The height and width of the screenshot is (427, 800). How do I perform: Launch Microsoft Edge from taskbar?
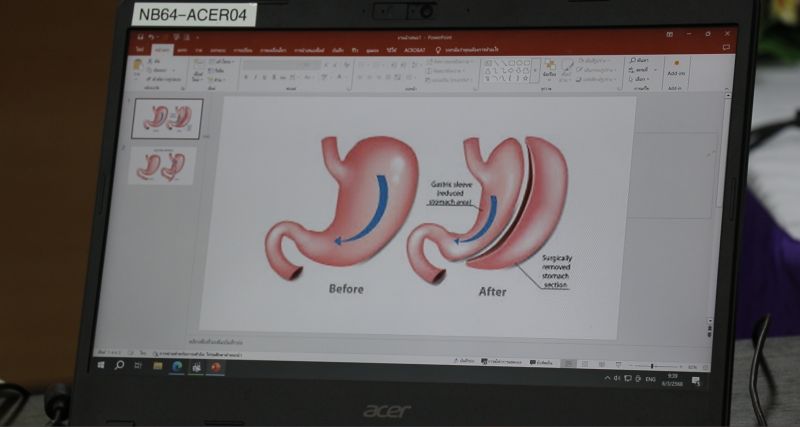pyautogui.click(x=177, y=366)
